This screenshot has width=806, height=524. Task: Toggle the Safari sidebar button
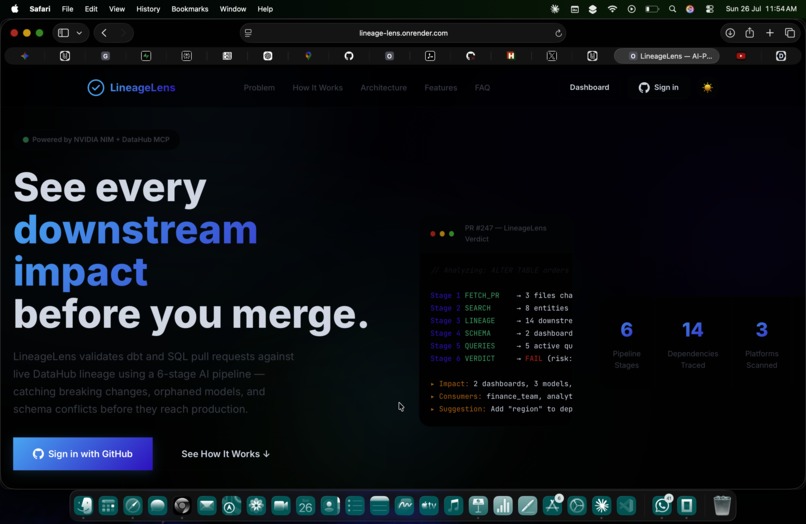[63, 33]
